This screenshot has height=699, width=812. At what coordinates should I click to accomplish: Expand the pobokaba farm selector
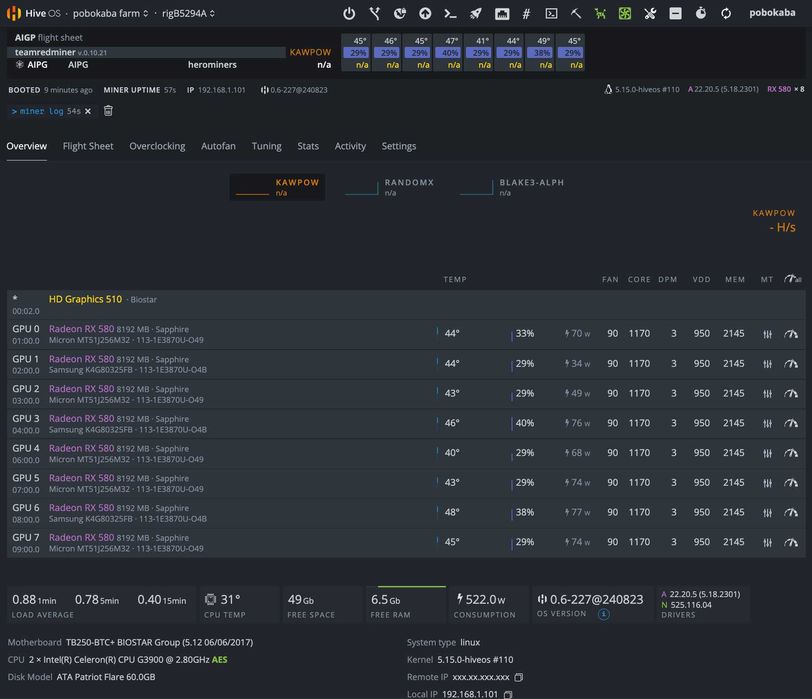pos(110,13)
